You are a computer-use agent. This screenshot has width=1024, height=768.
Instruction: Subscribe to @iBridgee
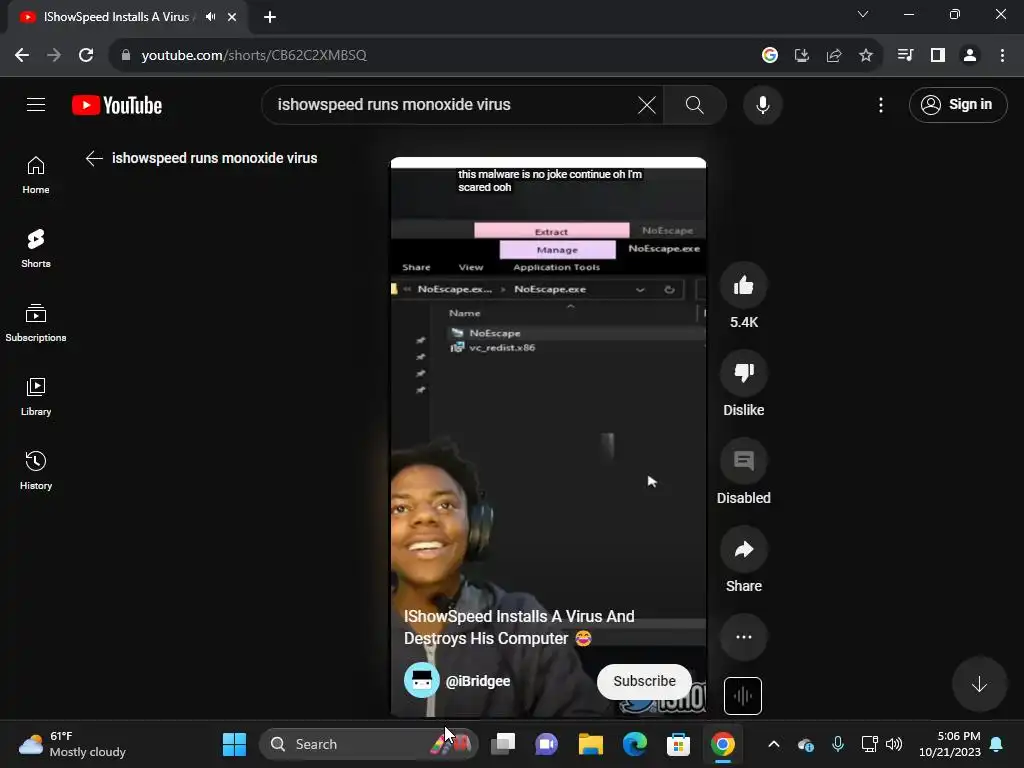pyautogui.click(x=644, y=681)
